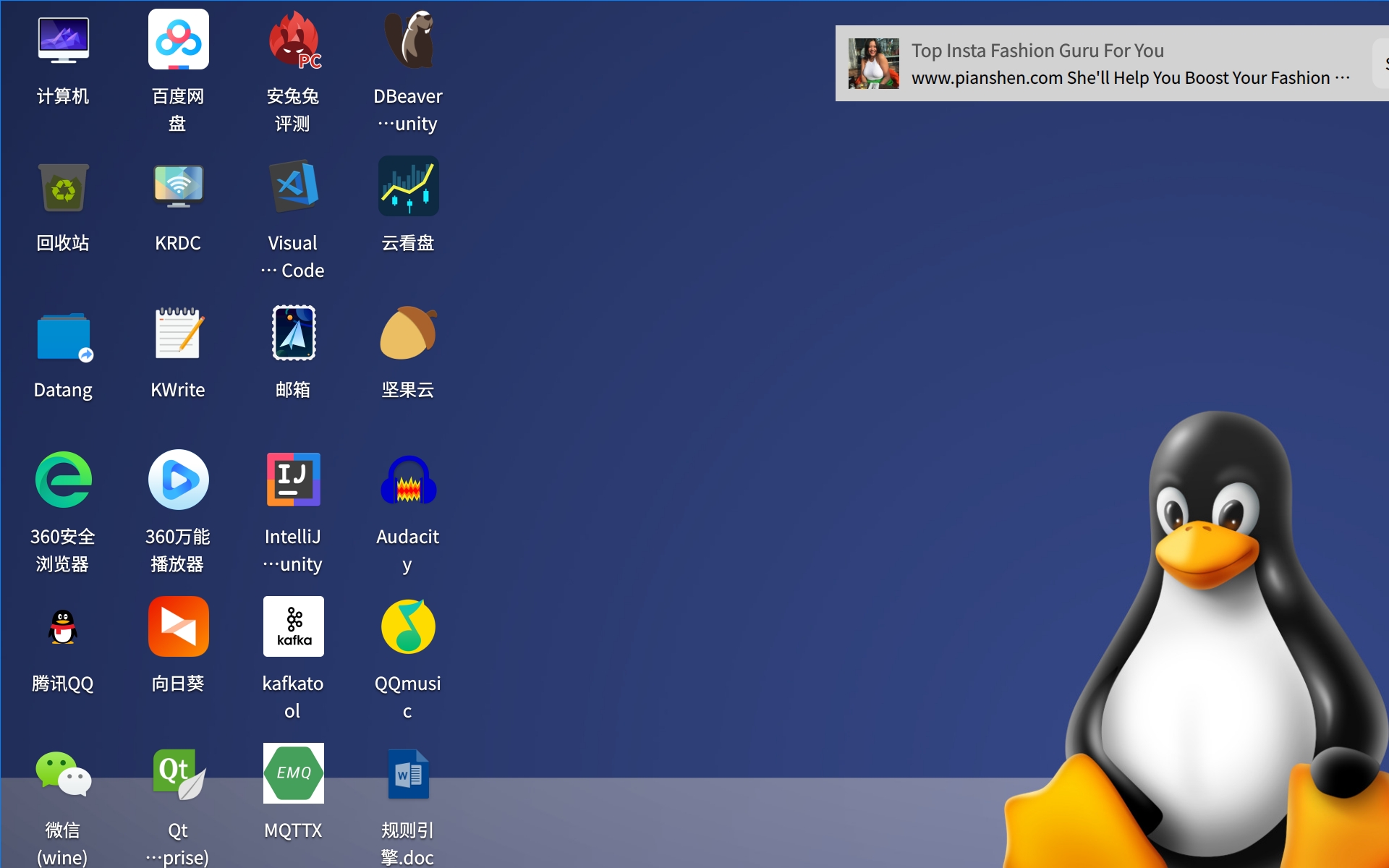1389x868 pixels.
Task: Click the fashion guru ad thumbnail
Action: (873, 64)
